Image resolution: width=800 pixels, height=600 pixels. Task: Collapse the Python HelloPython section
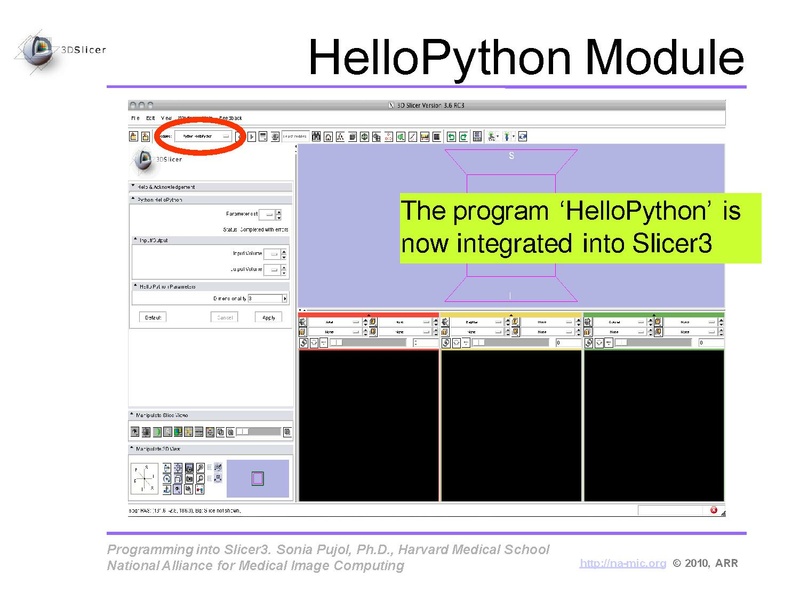(211, 199)
